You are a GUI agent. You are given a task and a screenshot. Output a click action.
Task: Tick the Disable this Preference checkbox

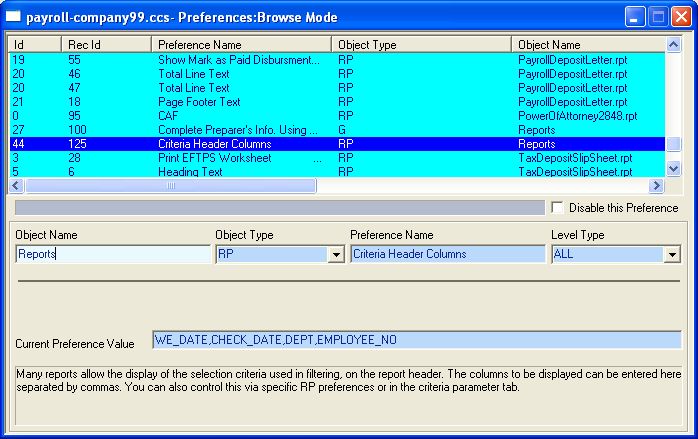coord(557,208)
